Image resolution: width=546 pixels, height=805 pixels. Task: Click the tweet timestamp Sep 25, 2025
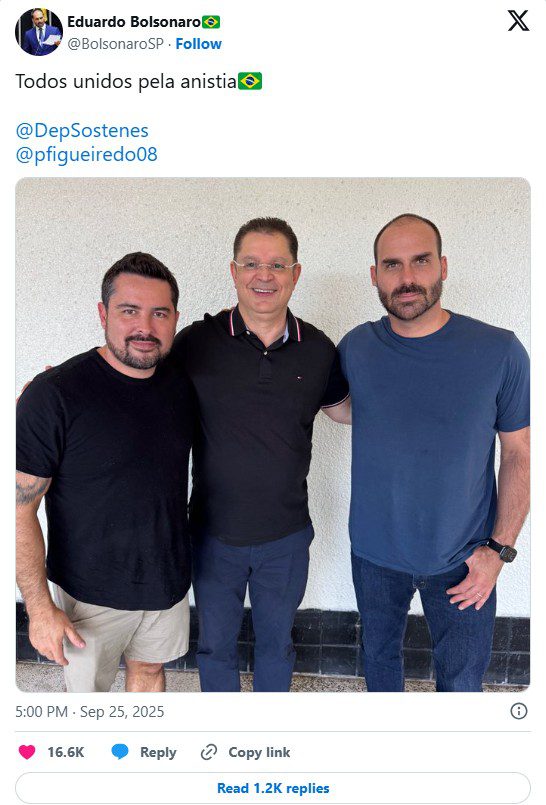pyautogui.click(x=90, y=712)
